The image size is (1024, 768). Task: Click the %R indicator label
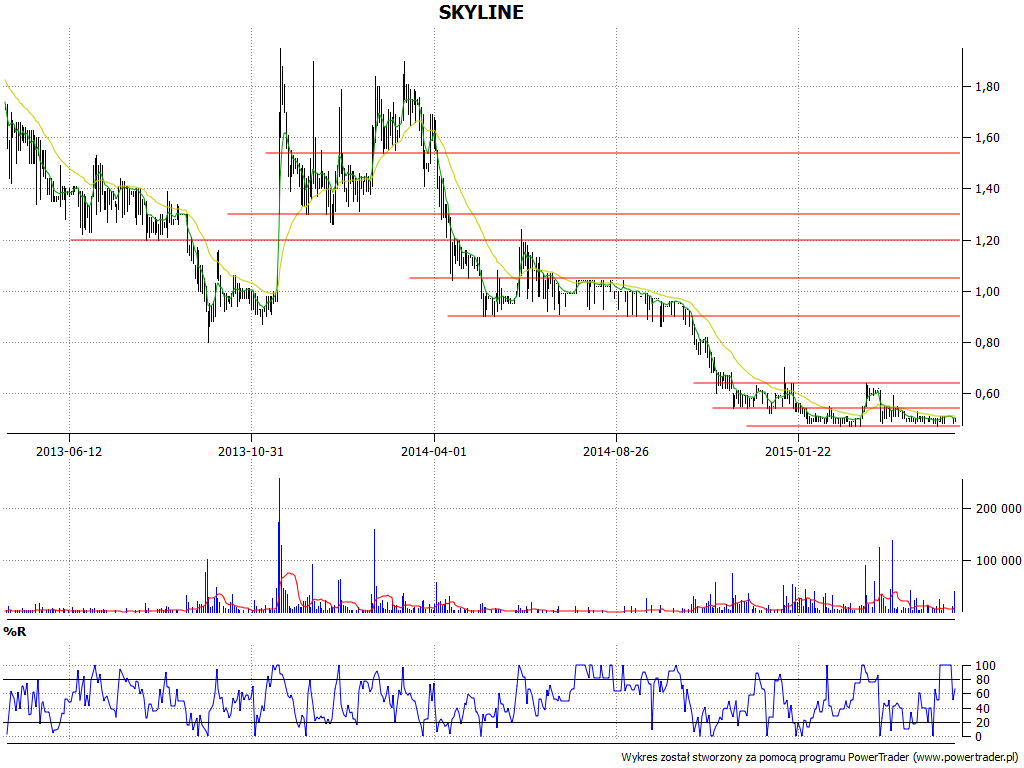tap(15, 632)
